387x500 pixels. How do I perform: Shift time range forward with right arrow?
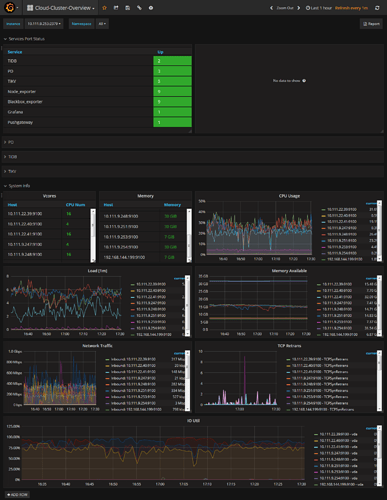[x=299, y=8]
